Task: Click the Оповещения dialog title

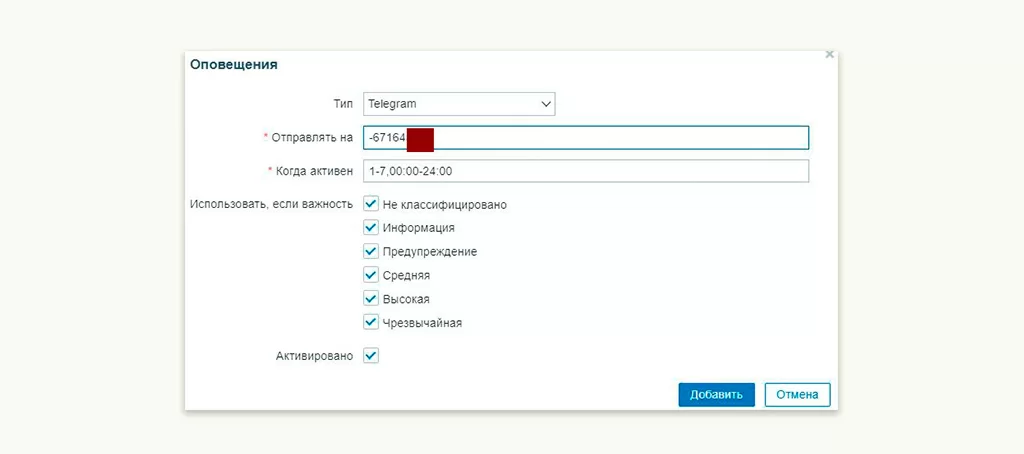Action: click(x=234, y=65)
